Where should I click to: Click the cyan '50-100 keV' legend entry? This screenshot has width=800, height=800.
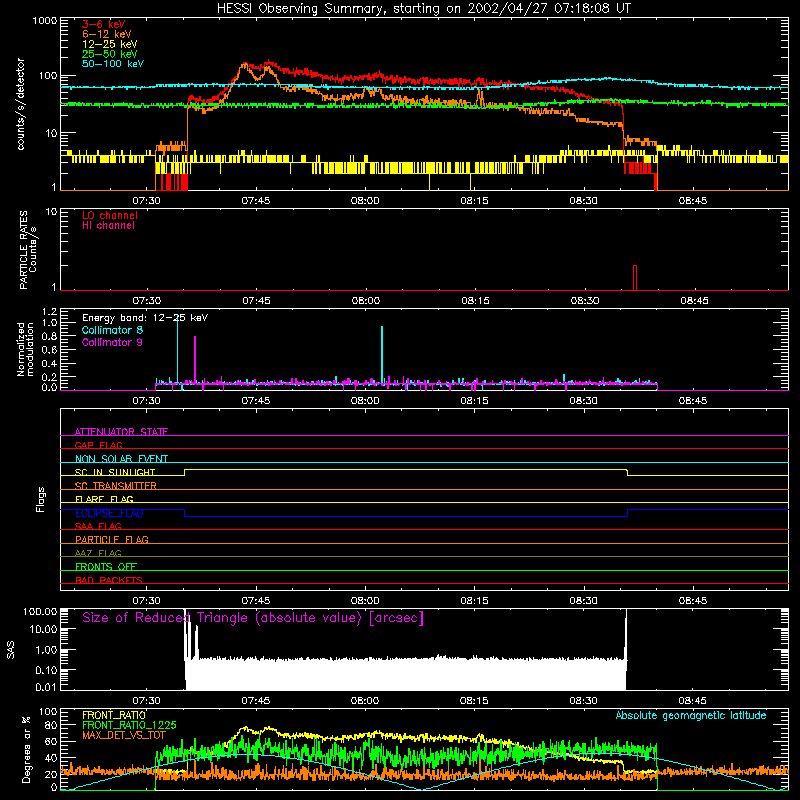tap(113, 64)
